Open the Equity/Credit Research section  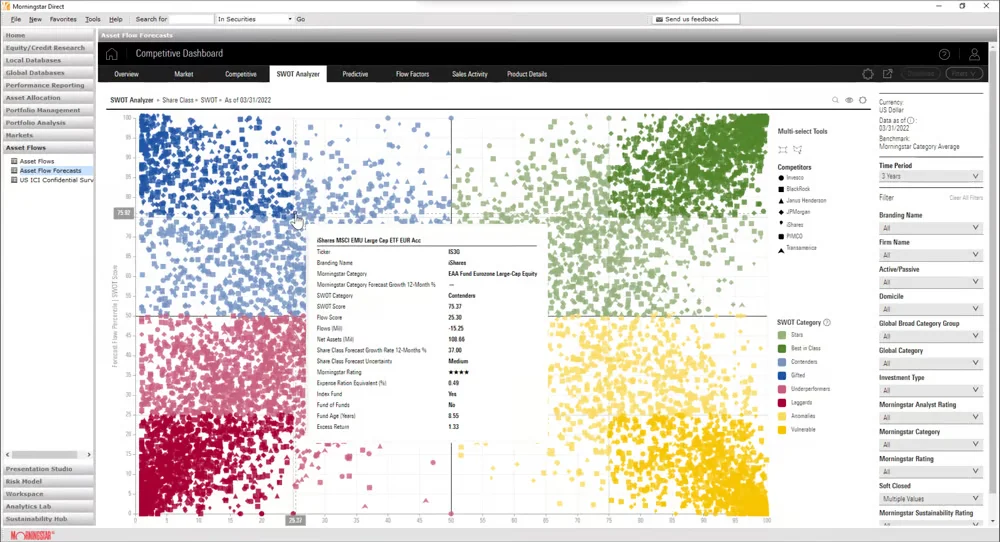point(48,48)
